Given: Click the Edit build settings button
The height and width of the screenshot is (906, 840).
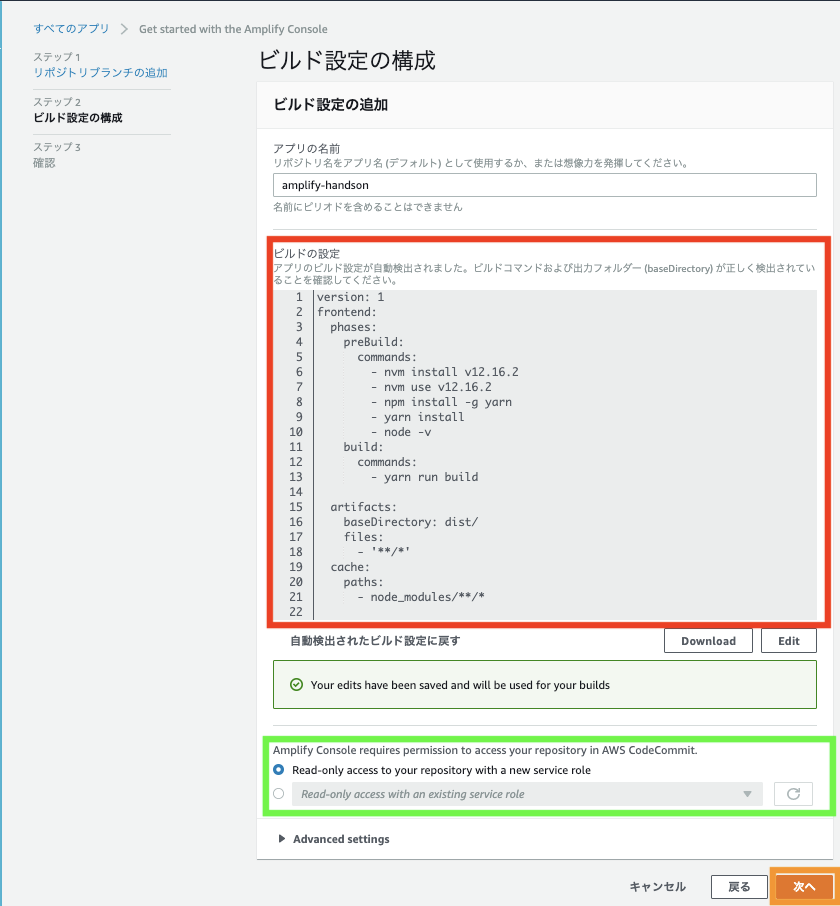Looking at the screenshot, I should [x=789, y=641].
